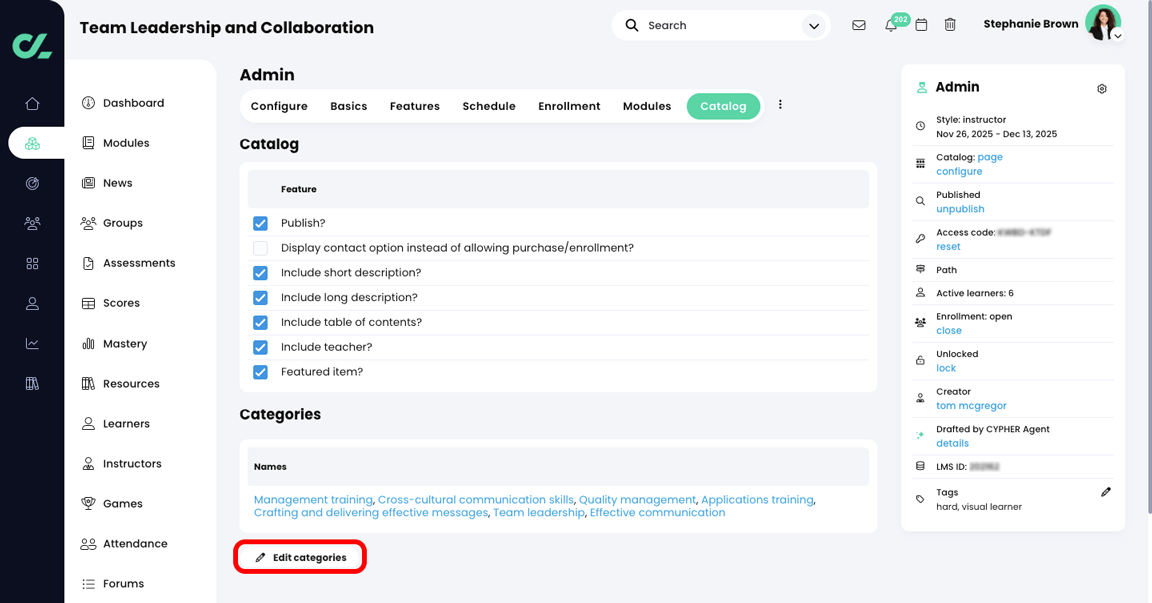The height and width of the screenshot is (603, 1152).
Task: Open the search dropdown chevron
Action: pyautogui.click(x=814, y=24)
